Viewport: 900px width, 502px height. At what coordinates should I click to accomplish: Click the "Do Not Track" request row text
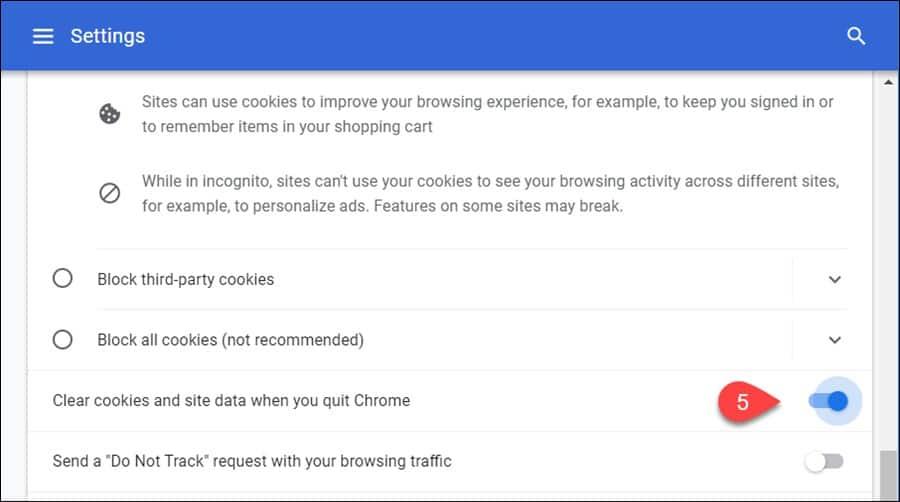[x=252, y=462]
